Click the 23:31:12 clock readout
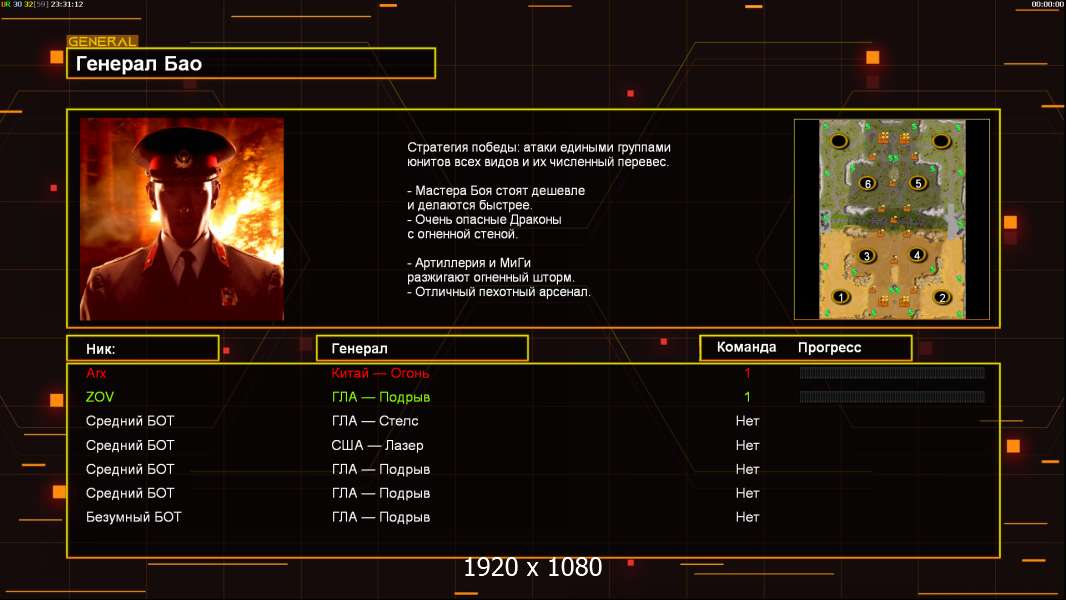Viewport: 1066px width, 600px height. (x=67, y=4)
